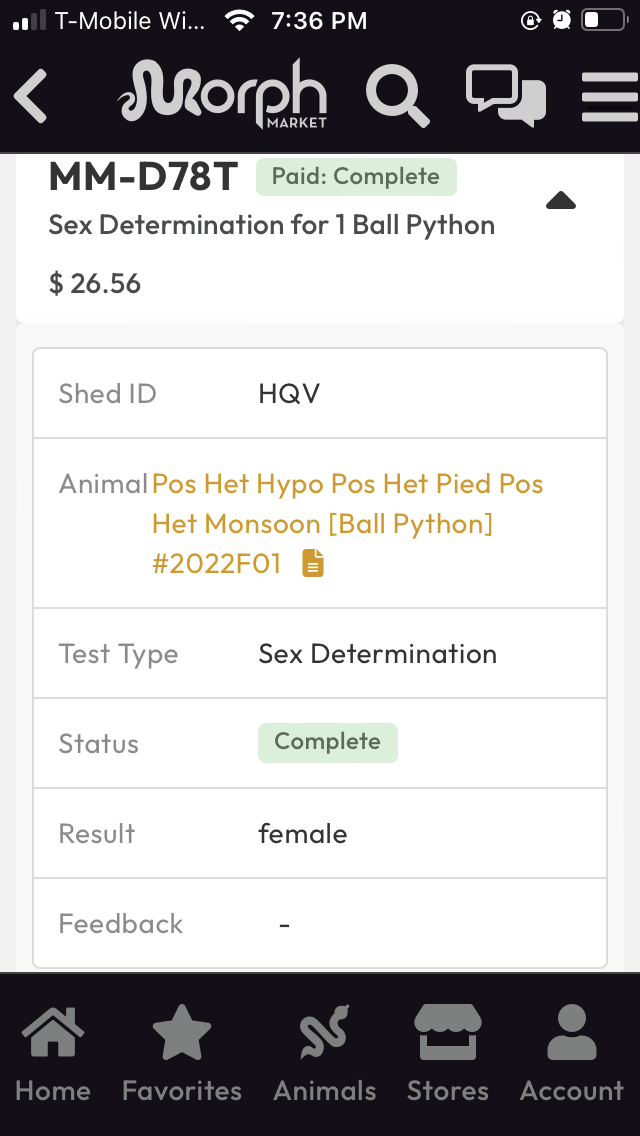
Task: Switch to the Animals snake tab
Action: click(x=325, y=1054)
